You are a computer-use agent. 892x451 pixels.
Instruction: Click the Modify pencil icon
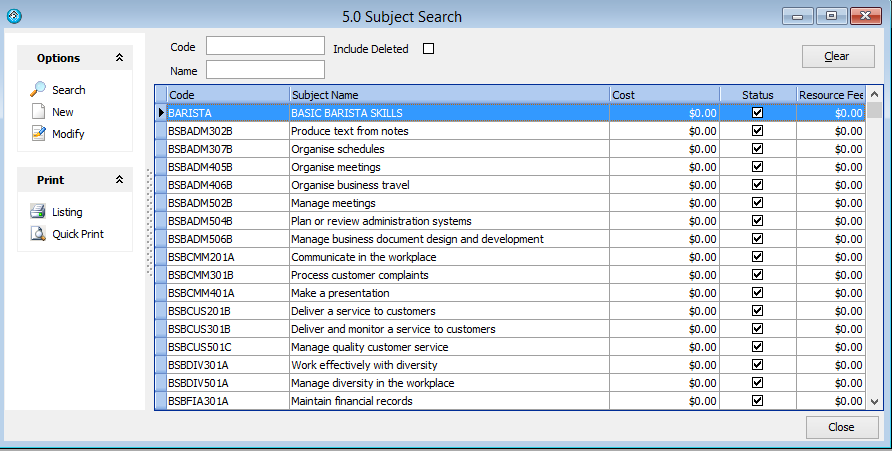point(38,134)
